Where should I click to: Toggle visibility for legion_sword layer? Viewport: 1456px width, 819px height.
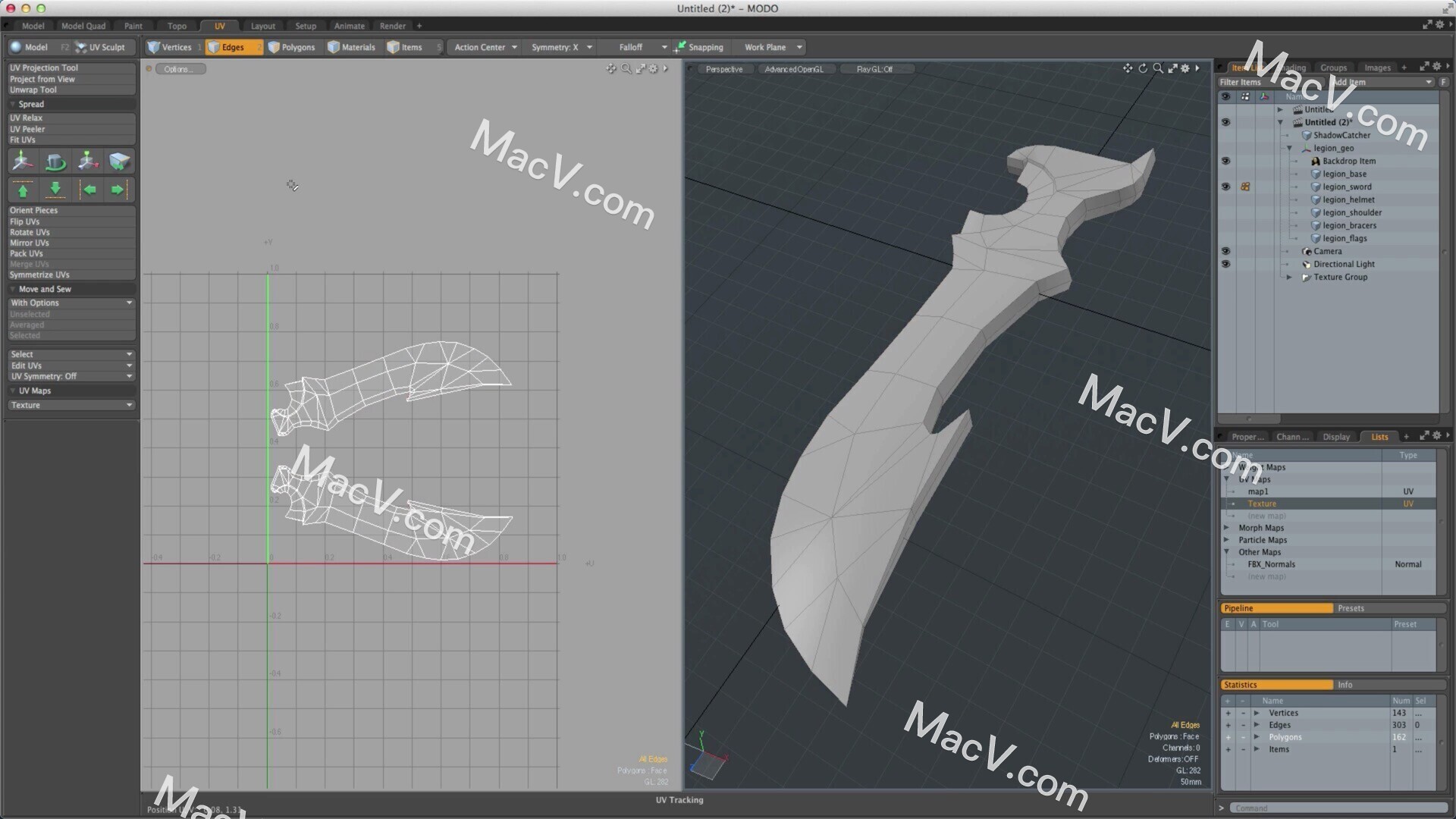point(1225,186)
